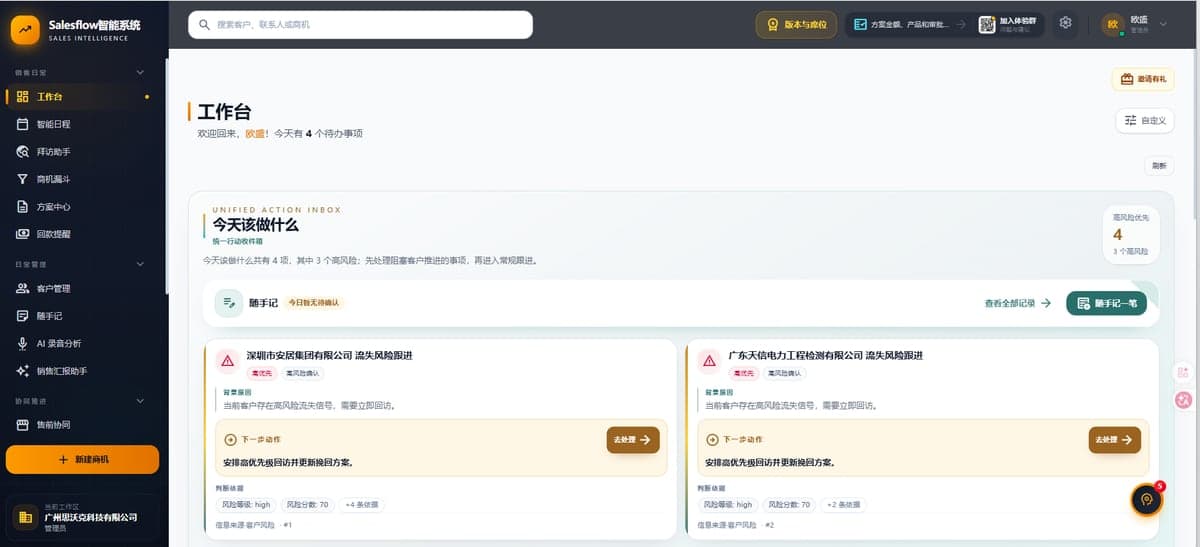The image size is (1200, 547).
Task: Click warning icon on 深圳市安居集团 card
Action: 227,361
